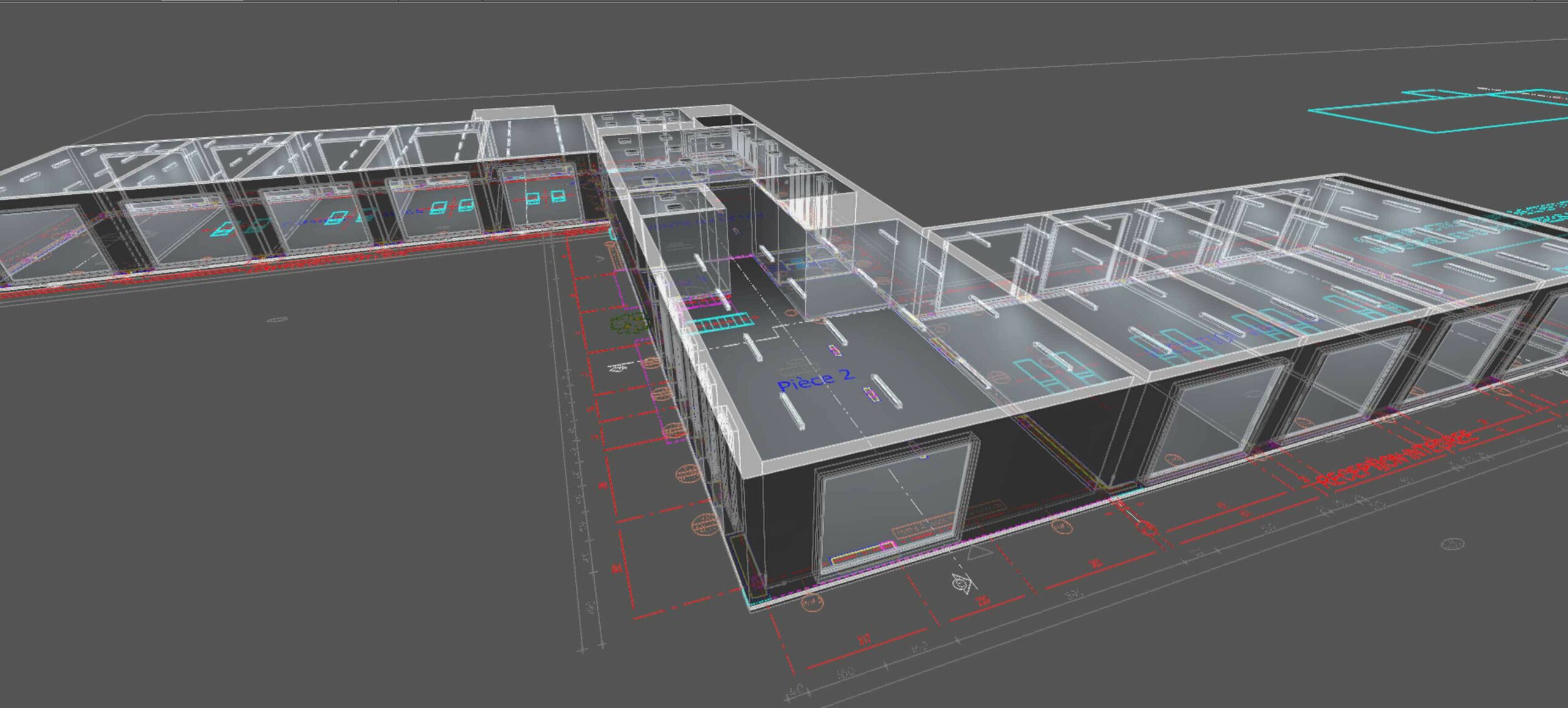The height and width of the screenshot is (708, 1568).
Task: Select the magenta rectangle at the front window's base
Action: tap(888, 544)
